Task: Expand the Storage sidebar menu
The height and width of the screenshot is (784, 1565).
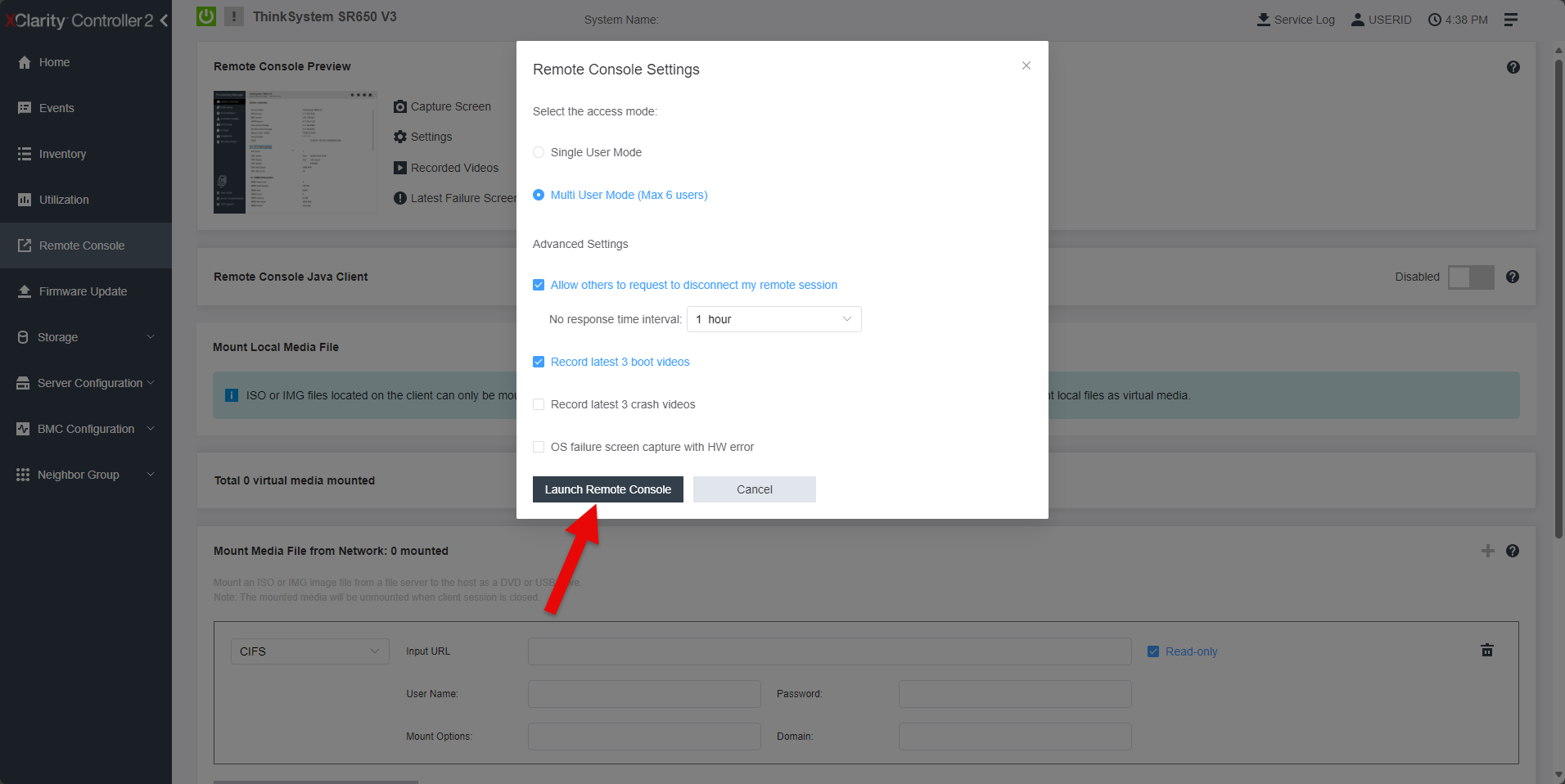Action: point(86,337)
